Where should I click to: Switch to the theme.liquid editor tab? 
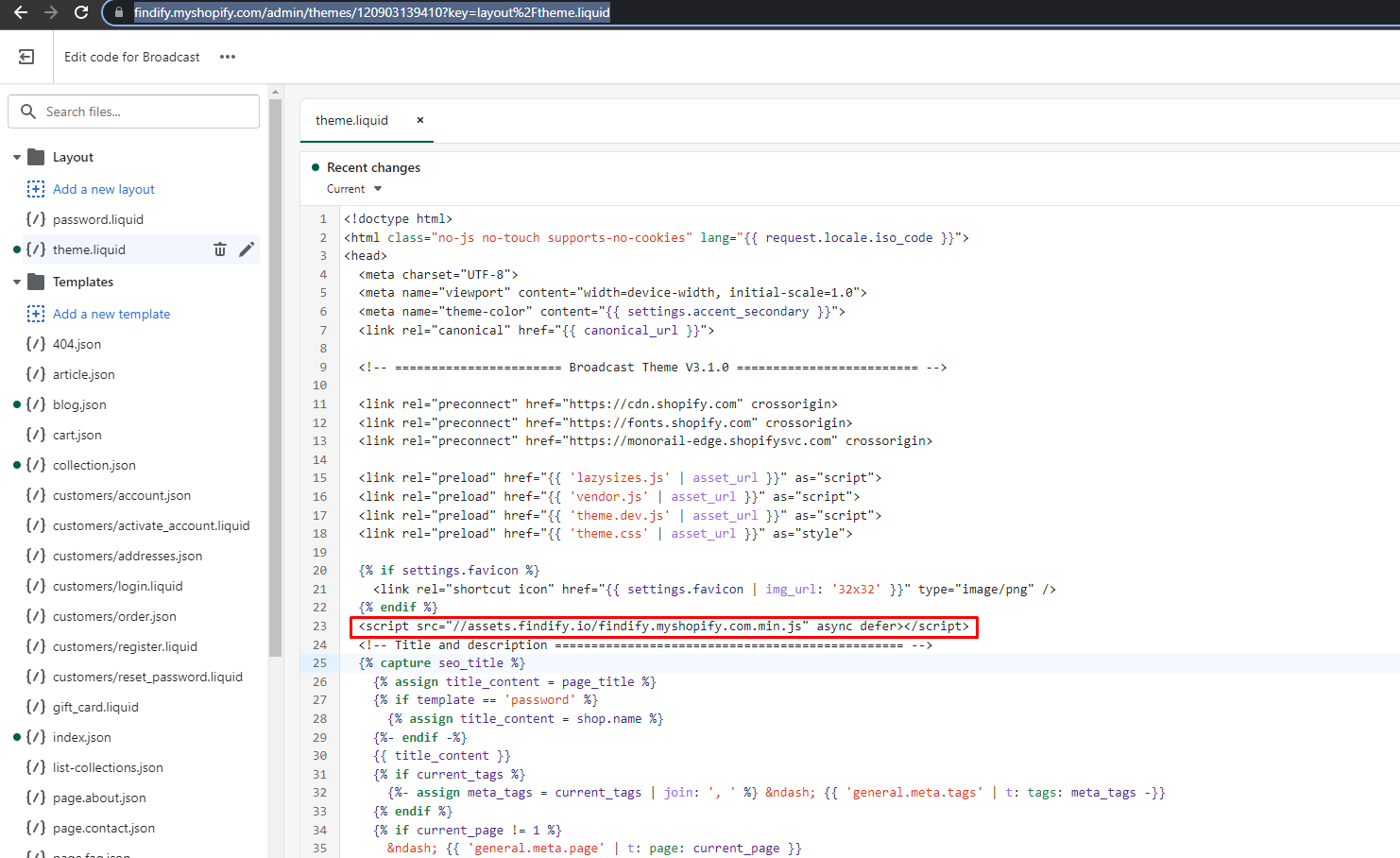click(351, 120)
